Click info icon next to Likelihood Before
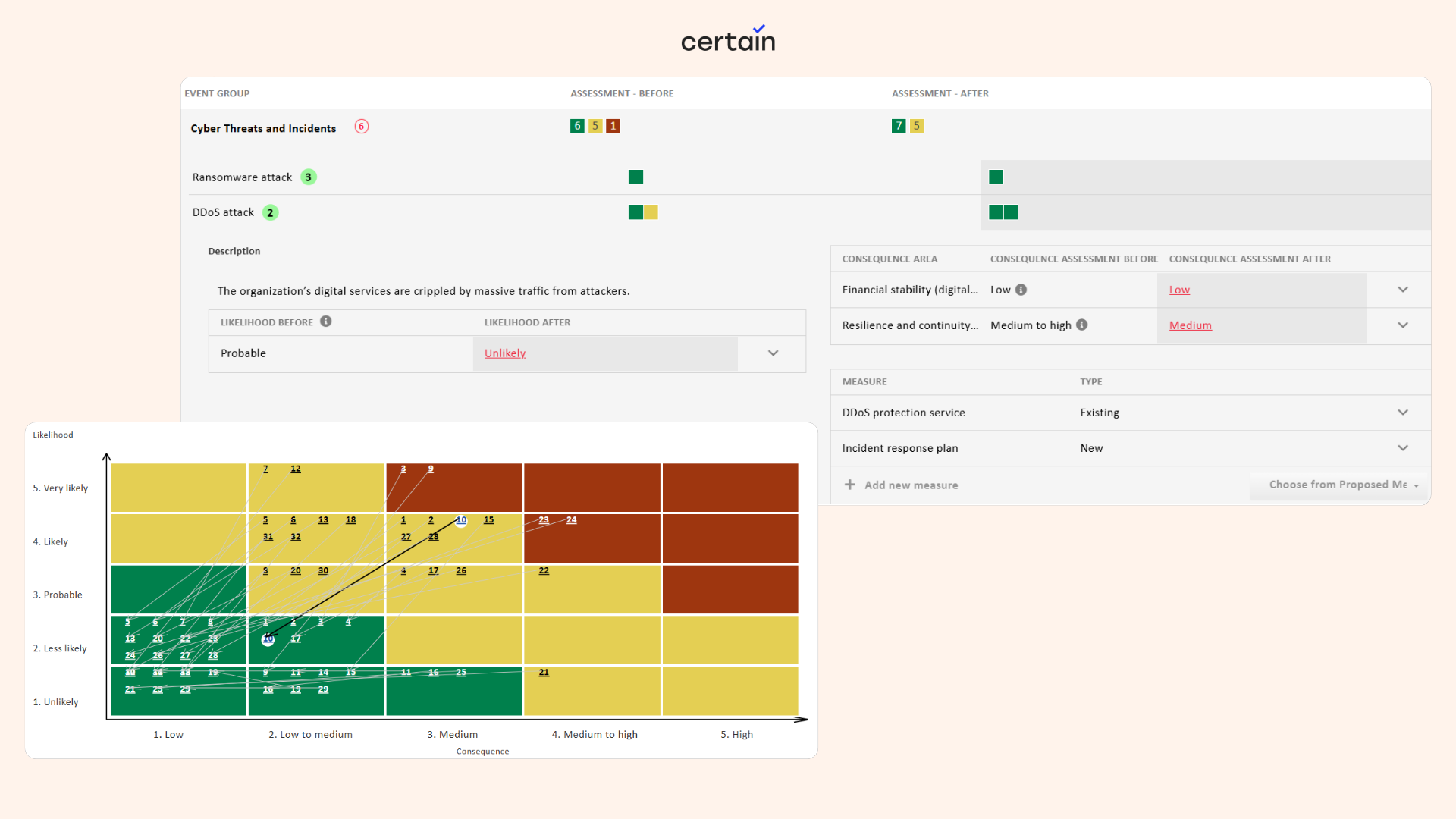Screen dimensions: 1456x819 click(x=325, y=322)
